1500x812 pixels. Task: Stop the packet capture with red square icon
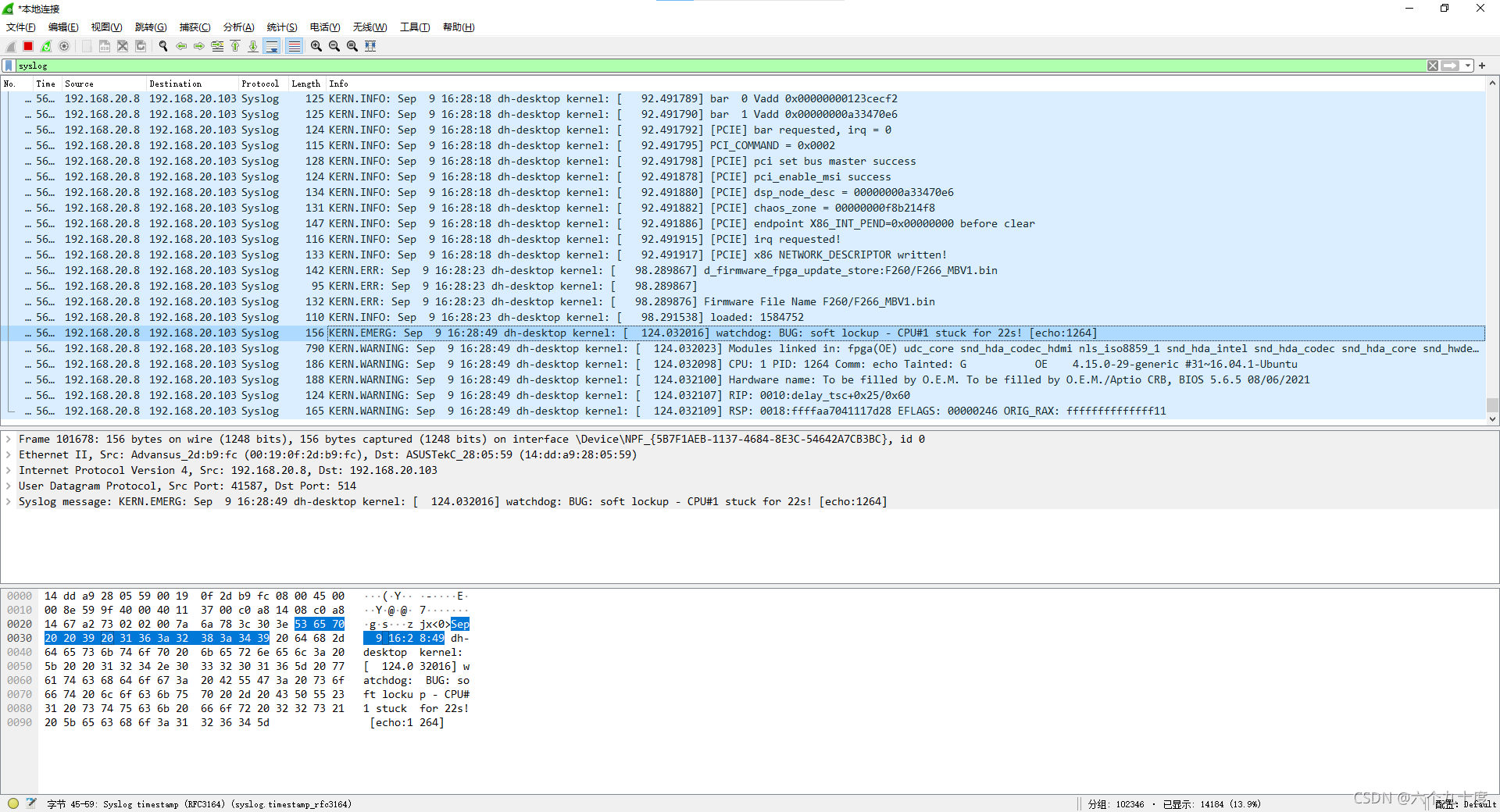coord(27,46)
